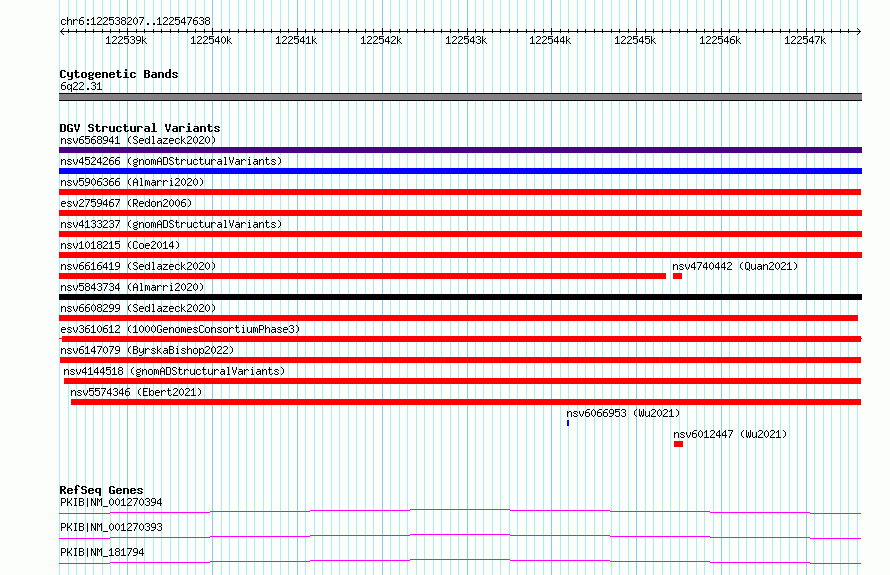Click the 122543k ruler tick label
Screen dimensions: 890x575
coord(466,40)
